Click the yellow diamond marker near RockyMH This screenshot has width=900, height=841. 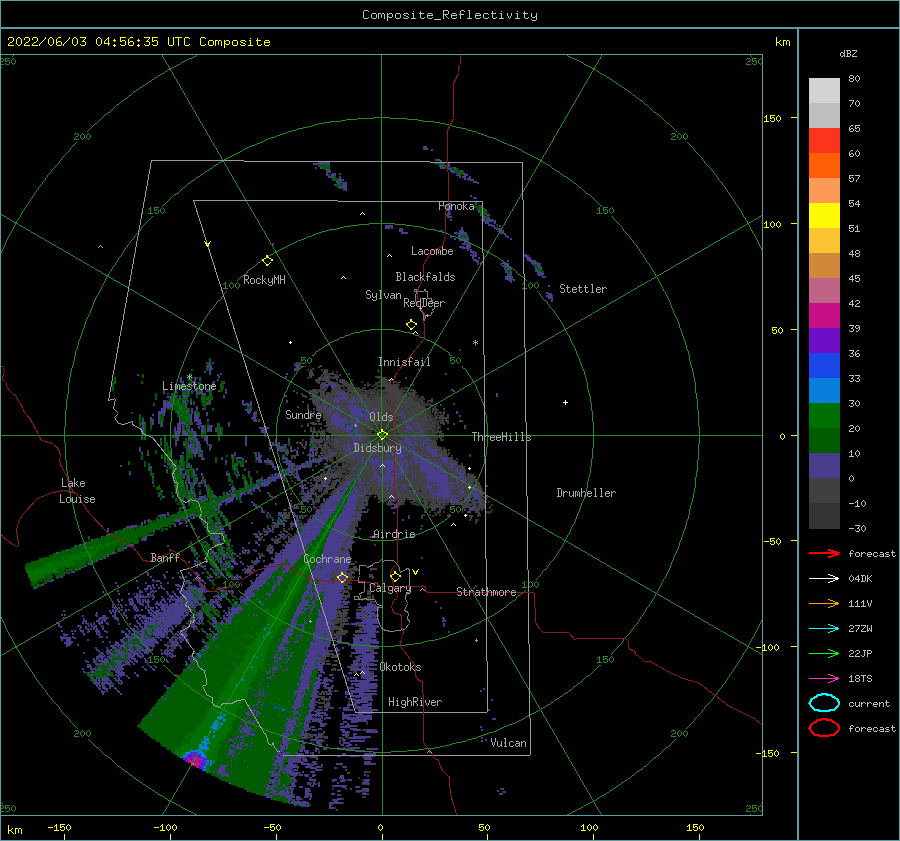267,261
